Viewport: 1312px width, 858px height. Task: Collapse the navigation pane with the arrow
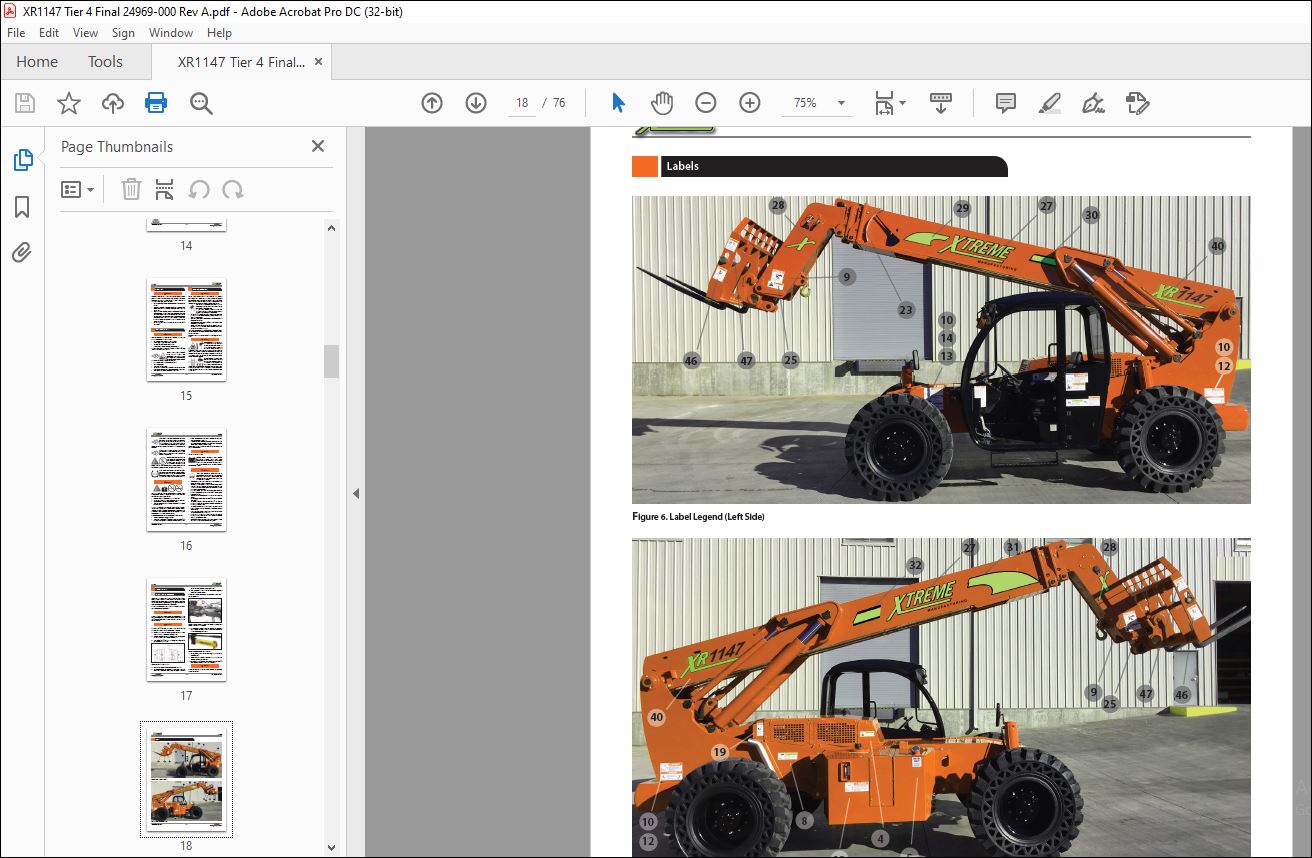pos(355,493)
